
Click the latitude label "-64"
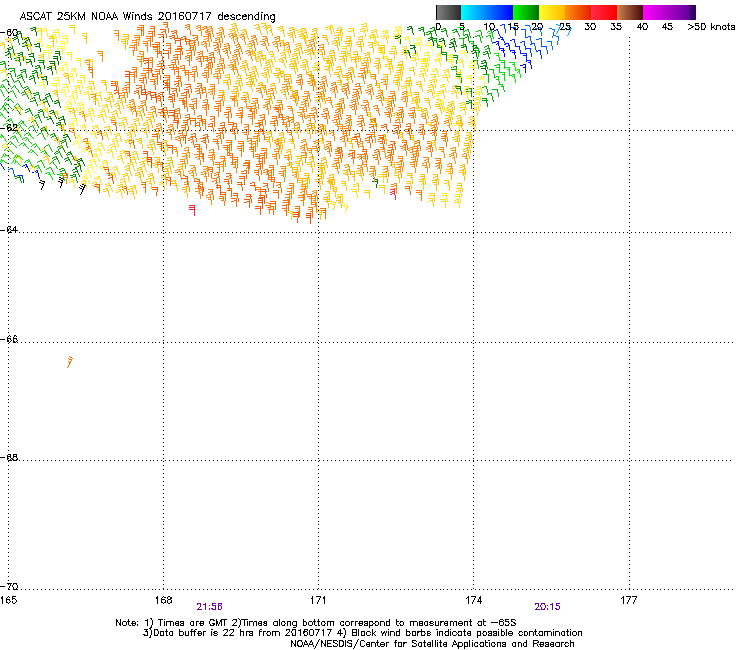[x=9, y=230]
